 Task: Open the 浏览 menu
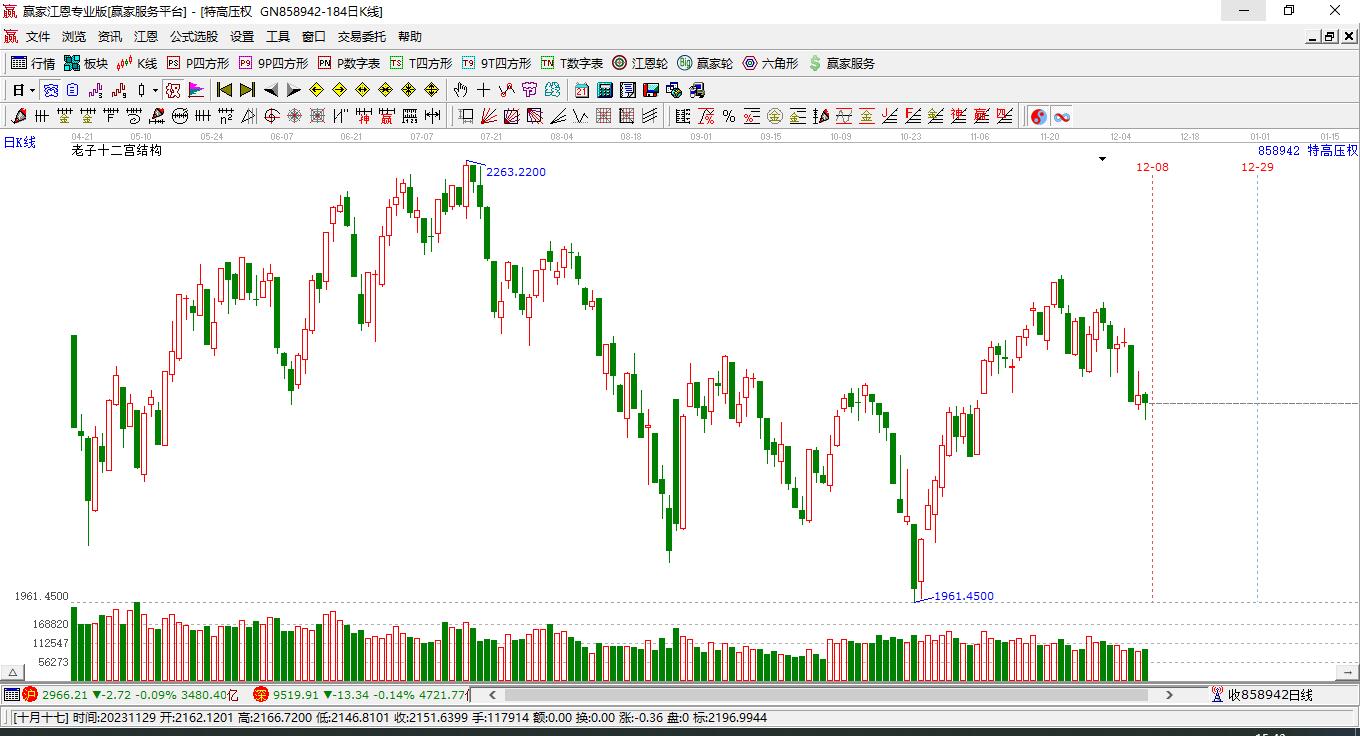click(74, 37)
